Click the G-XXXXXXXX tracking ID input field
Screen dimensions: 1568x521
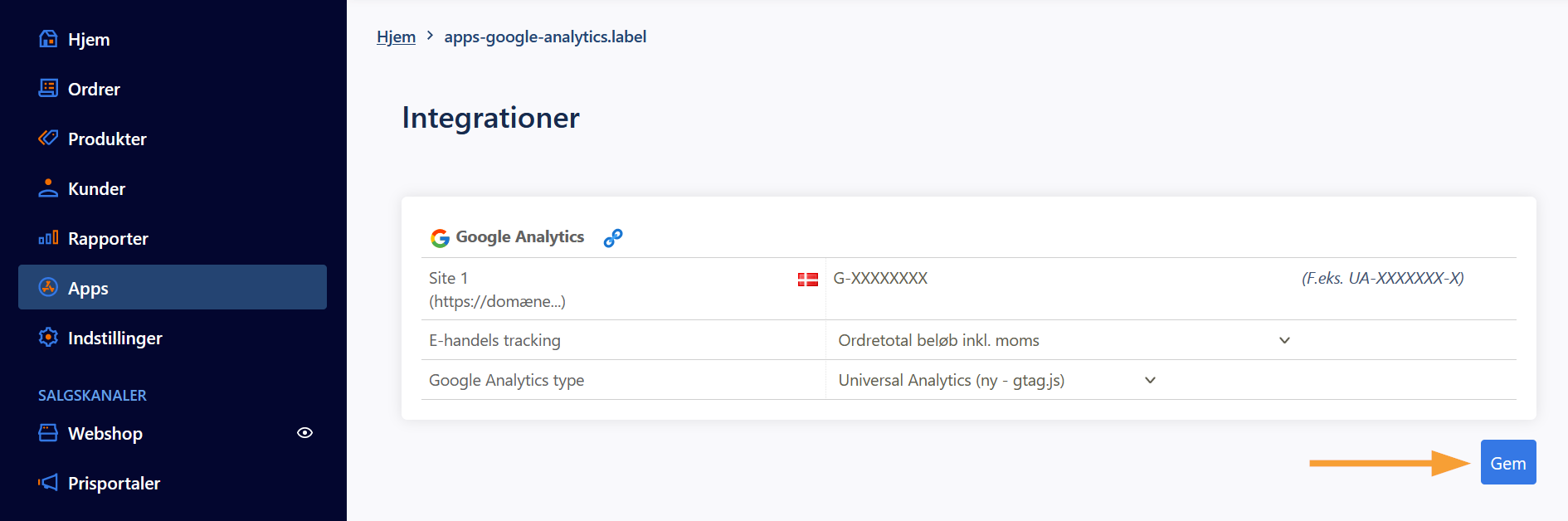(x=1062, y=279)
